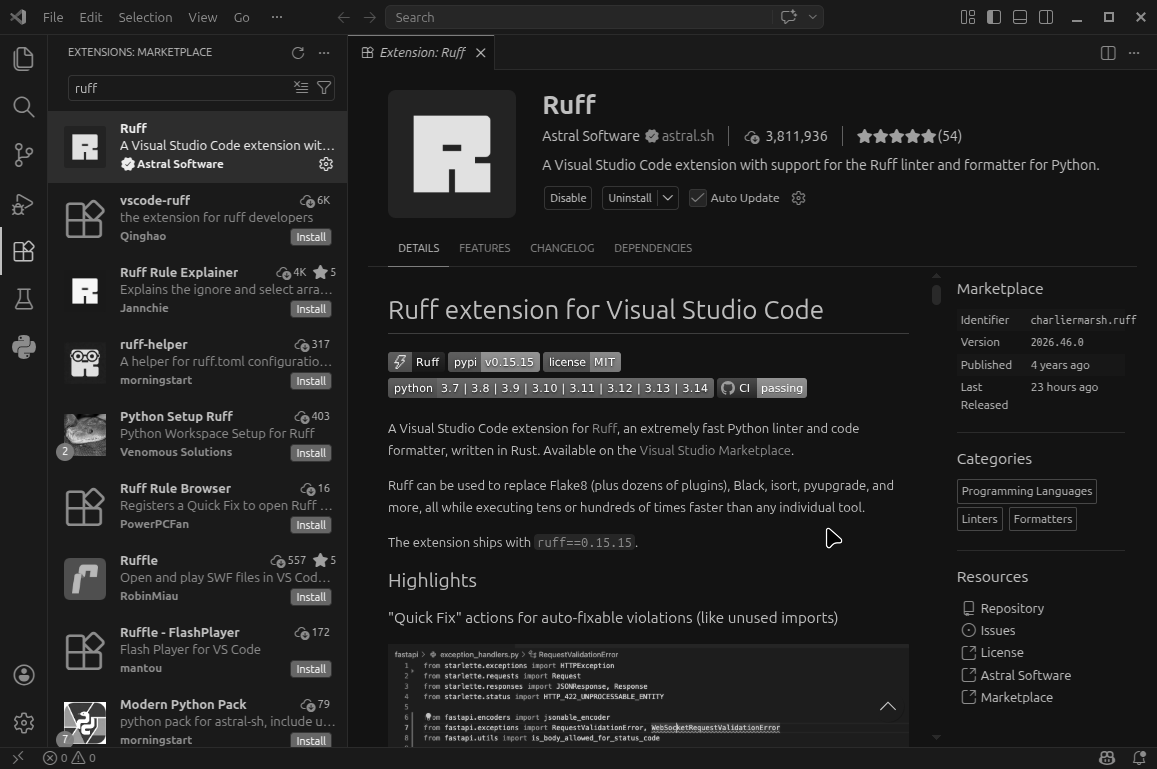1157x769 pixels.
Task: Toggle the bottom panel
Action: point(1020,17)
